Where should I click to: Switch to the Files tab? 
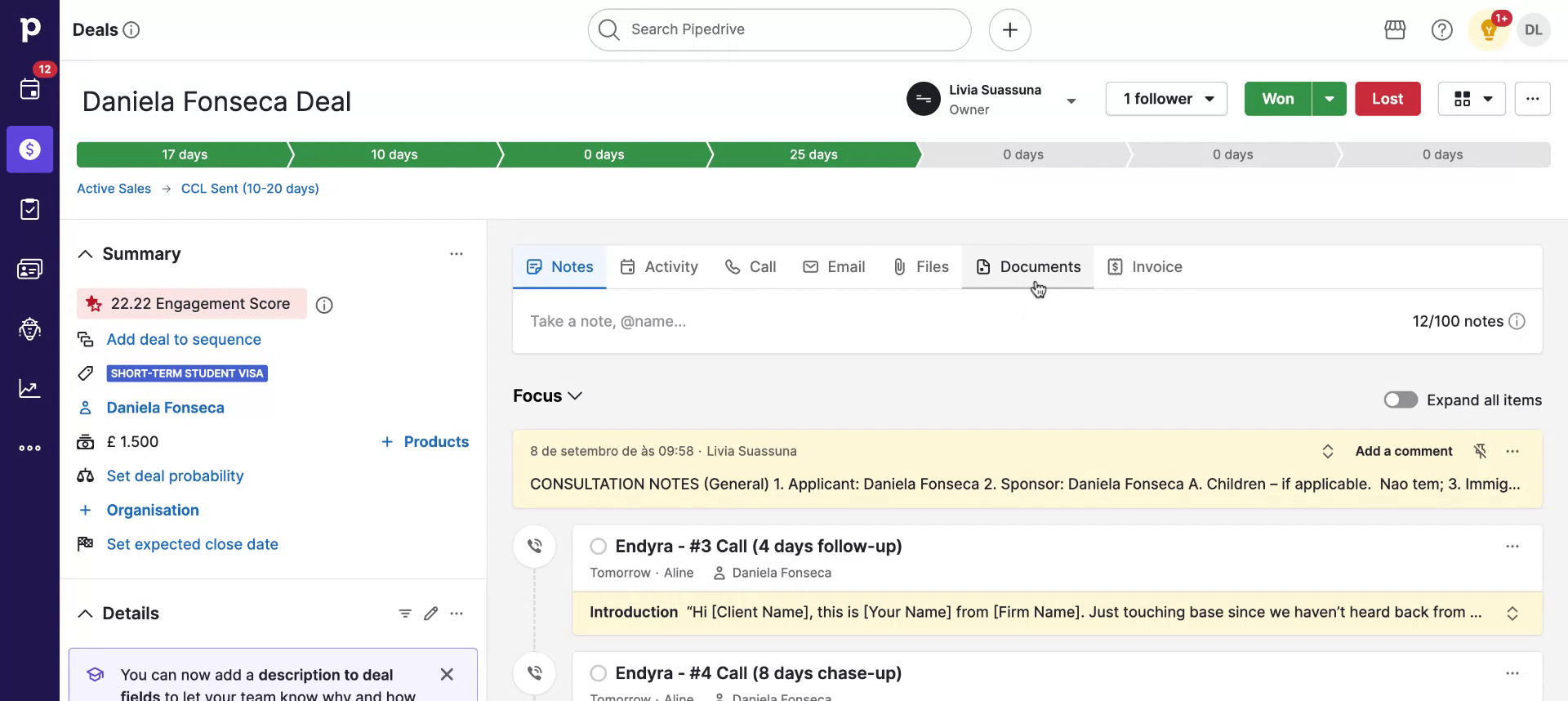[920, 267]
